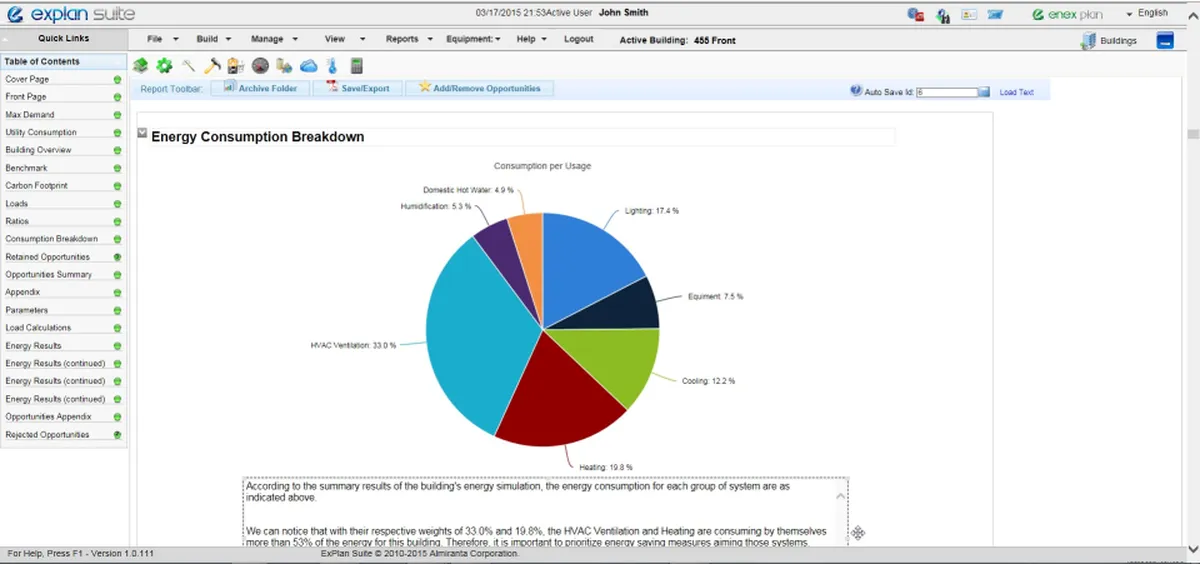
Task: Click the Save/Export button
Action: tap(358, 88)
